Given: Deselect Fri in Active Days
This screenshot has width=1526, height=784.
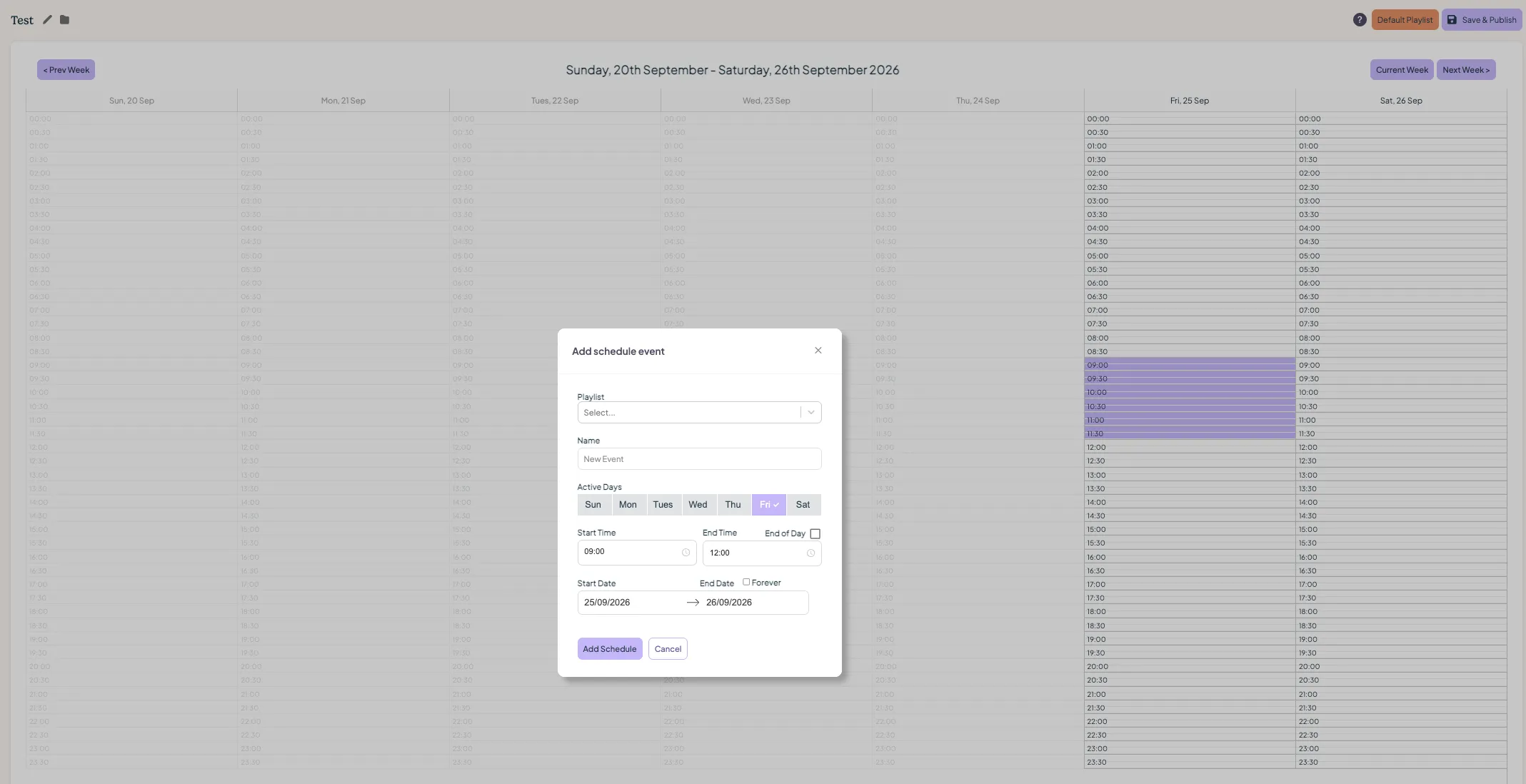Looking at the screenshot, I should [768, 504].
